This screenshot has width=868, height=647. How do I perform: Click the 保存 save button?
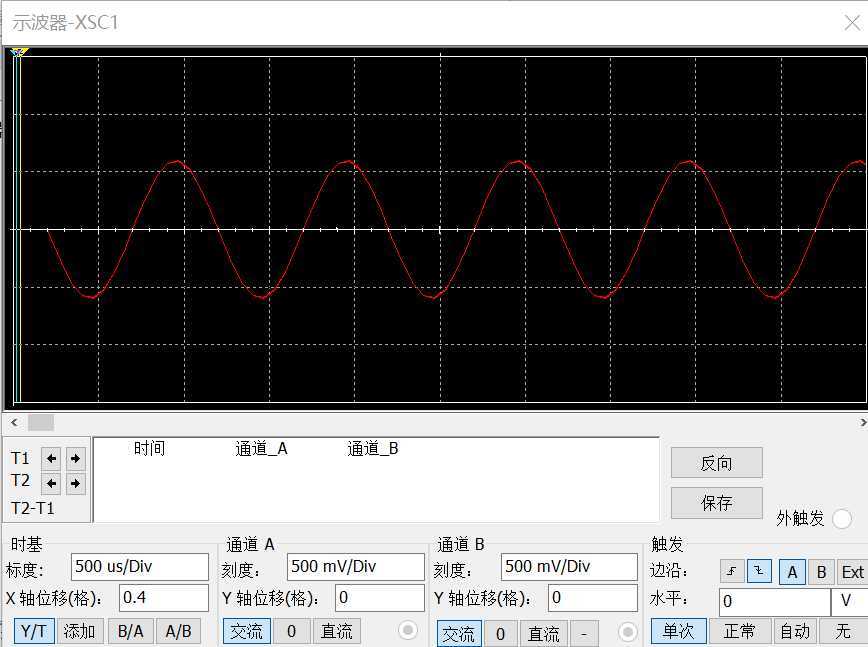[717, 503]
